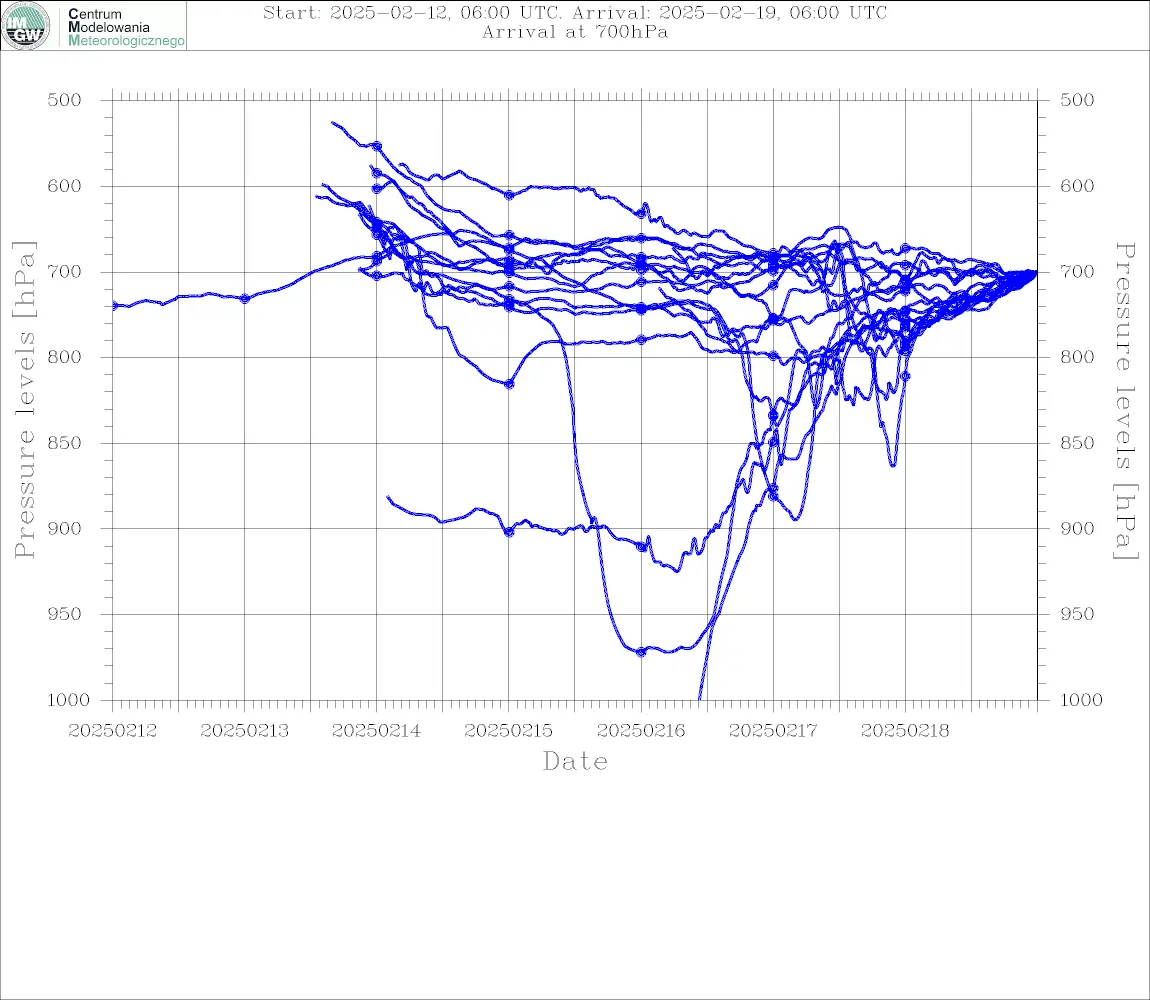Viewport: 1150px width, 1000px height.
Task: Click the date label 20250218
Action: coord(905,731)
